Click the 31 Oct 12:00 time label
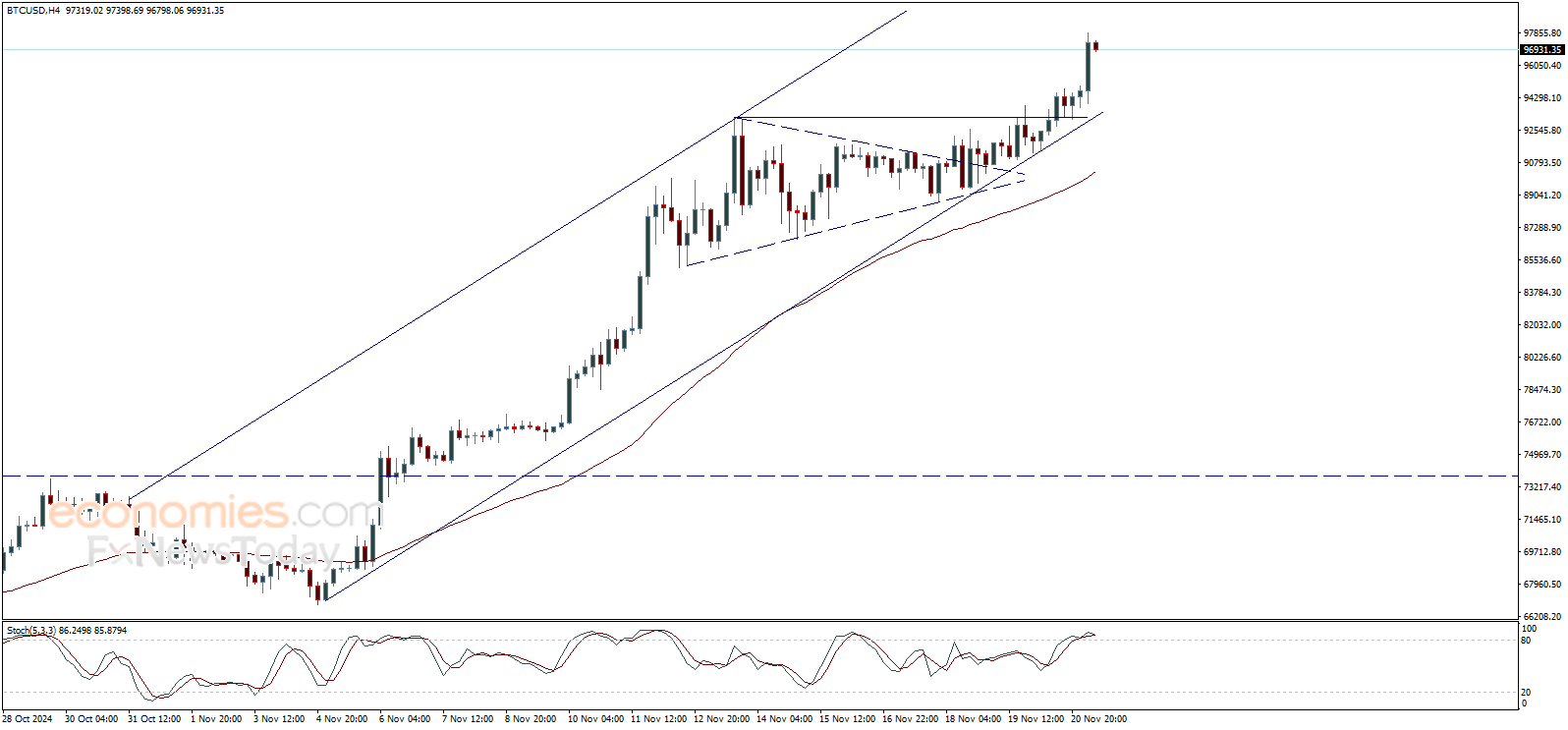The image size is (1568, 730). pyautogui.click(x=154, y=719)
